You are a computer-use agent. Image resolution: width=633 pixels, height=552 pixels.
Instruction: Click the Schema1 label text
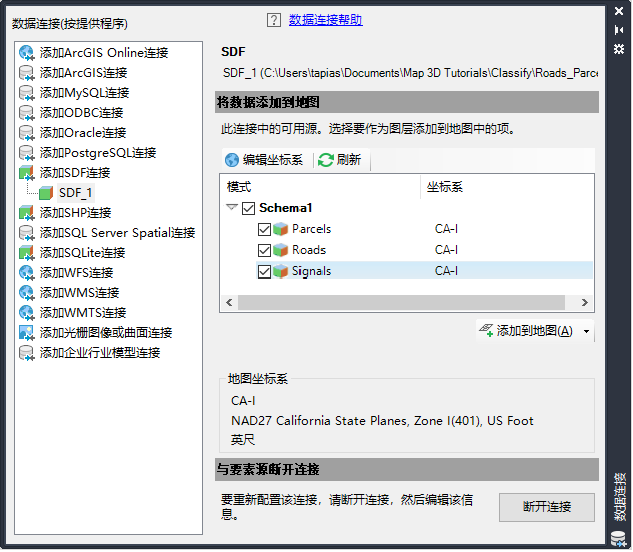[286, 208]
